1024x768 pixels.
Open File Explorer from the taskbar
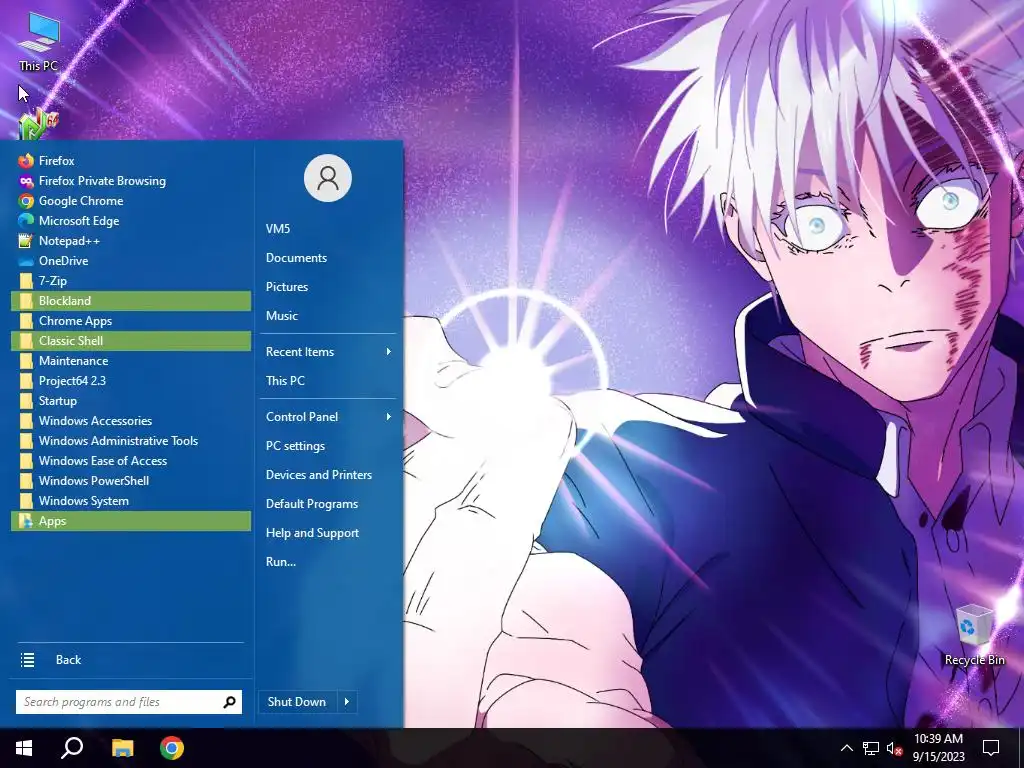pos(122,748)
